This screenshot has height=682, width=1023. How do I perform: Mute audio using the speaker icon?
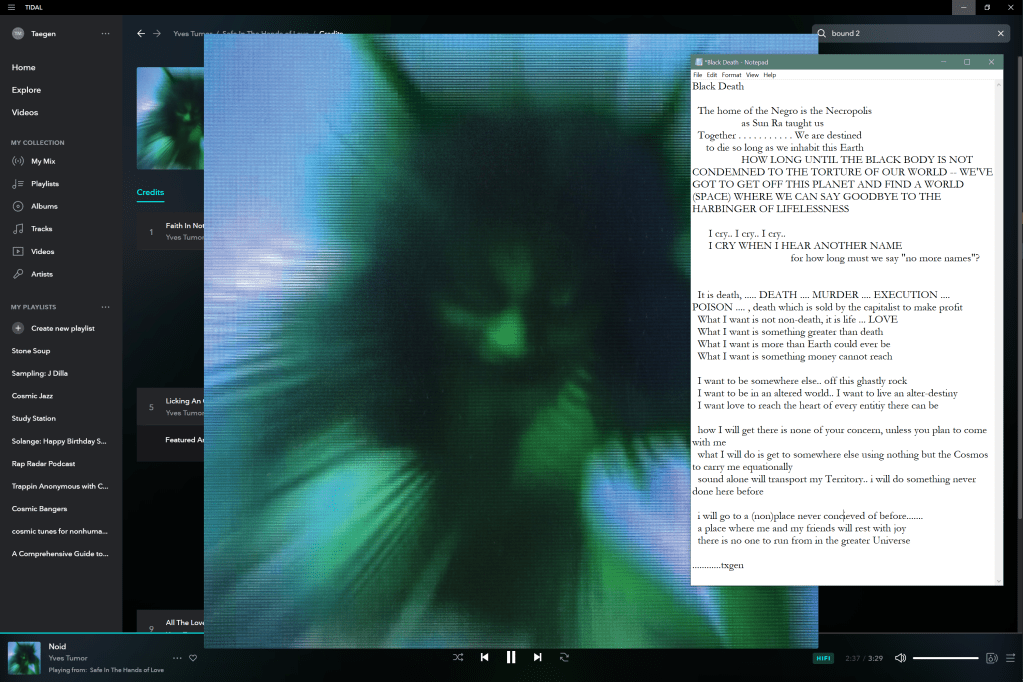point(900,658)
